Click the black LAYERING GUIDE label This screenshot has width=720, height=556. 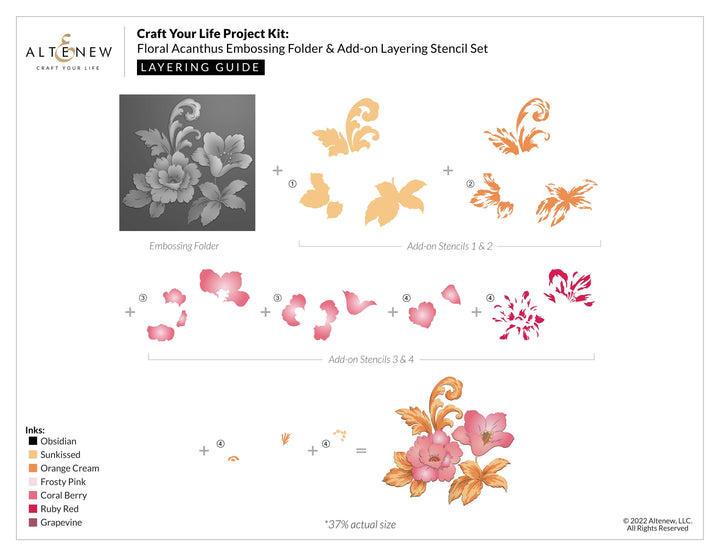201,67
